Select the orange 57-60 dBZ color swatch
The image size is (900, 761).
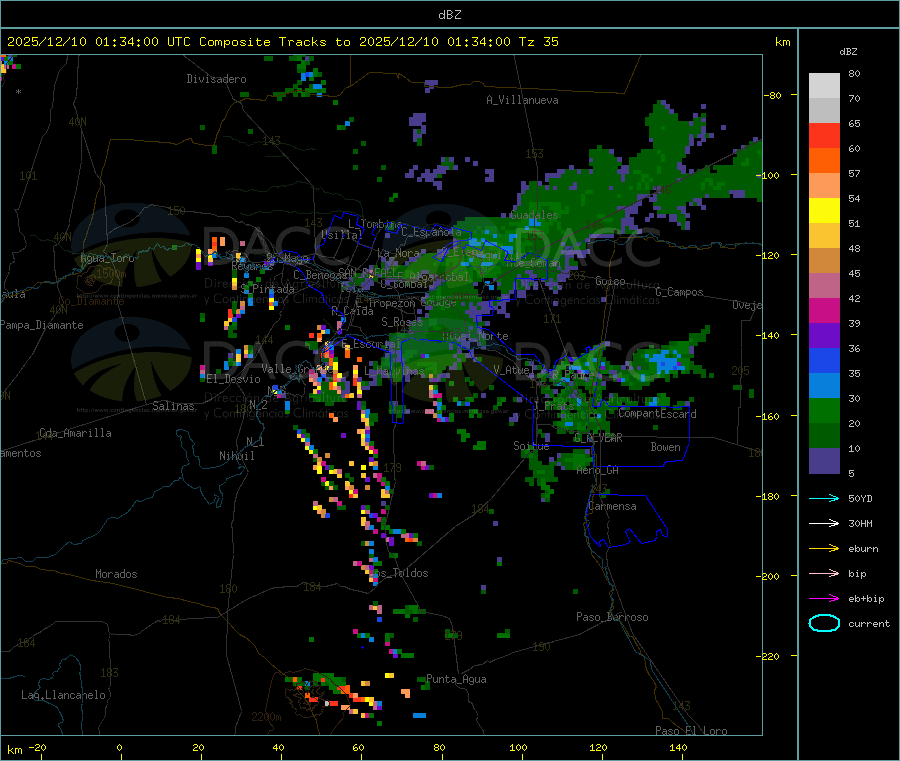point(824,161)
